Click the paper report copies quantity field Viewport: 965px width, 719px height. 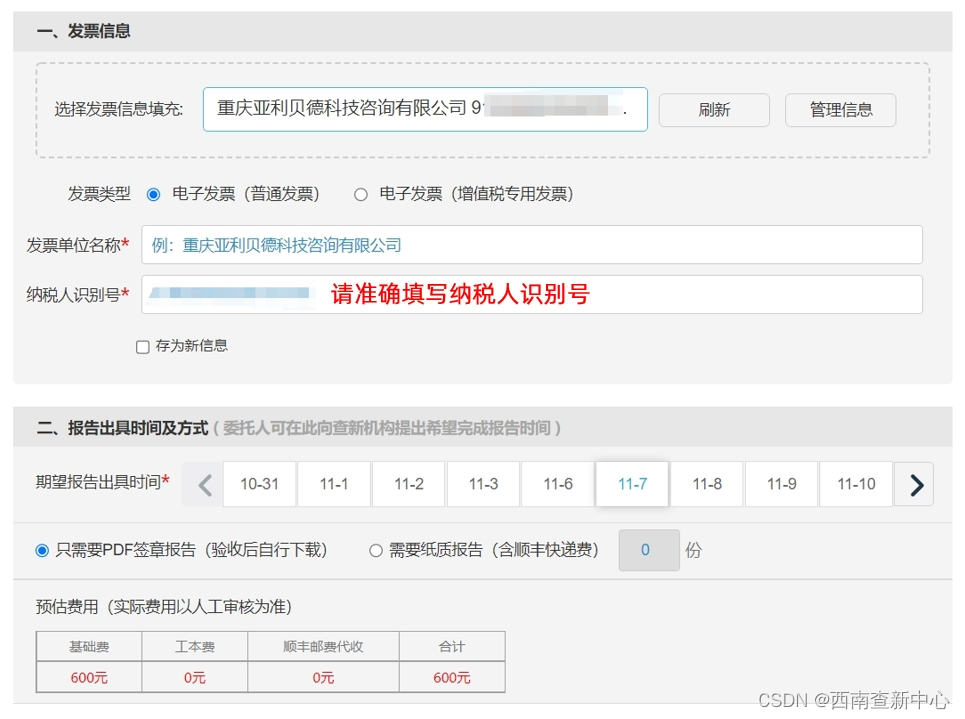coord(649,550)
